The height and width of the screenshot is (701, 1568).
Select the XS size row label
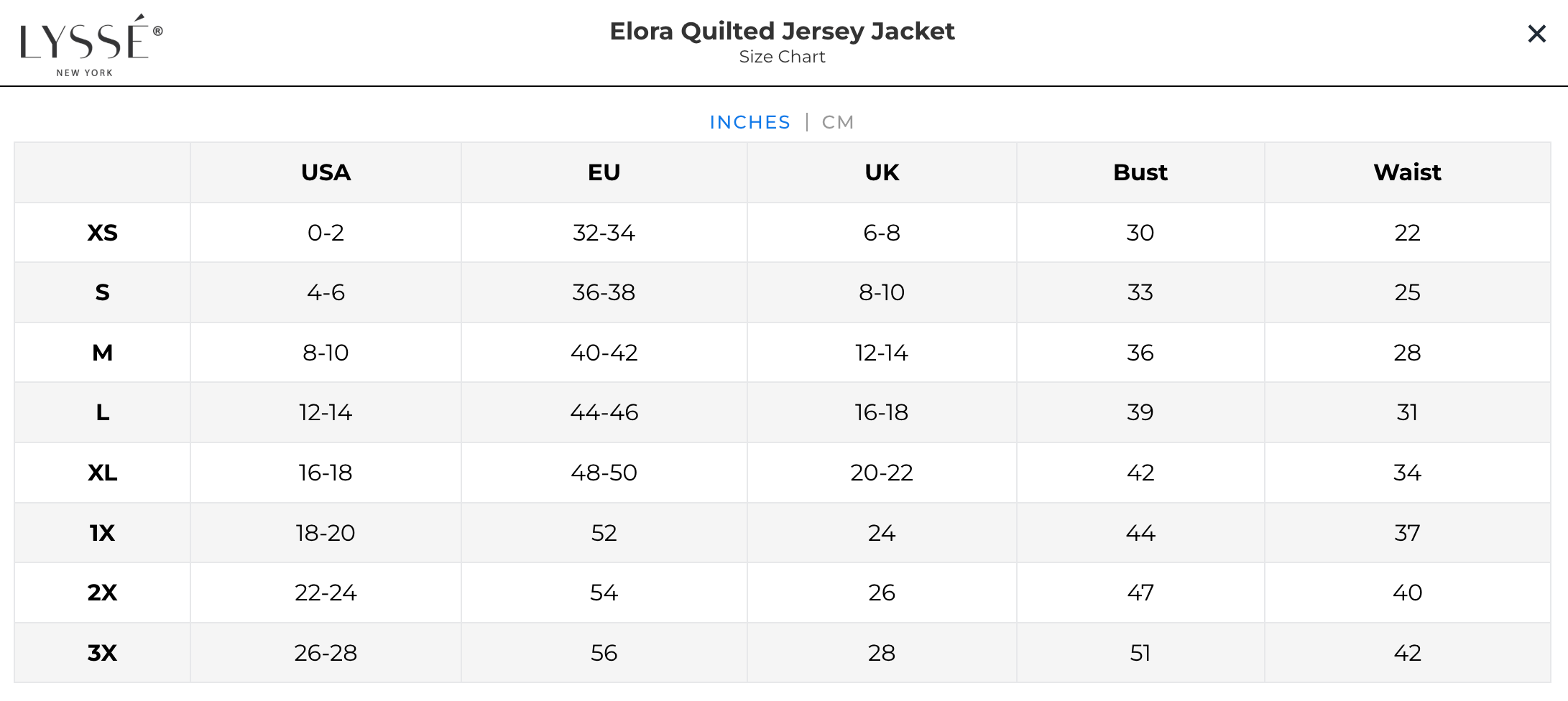click(x=102, y=233)
